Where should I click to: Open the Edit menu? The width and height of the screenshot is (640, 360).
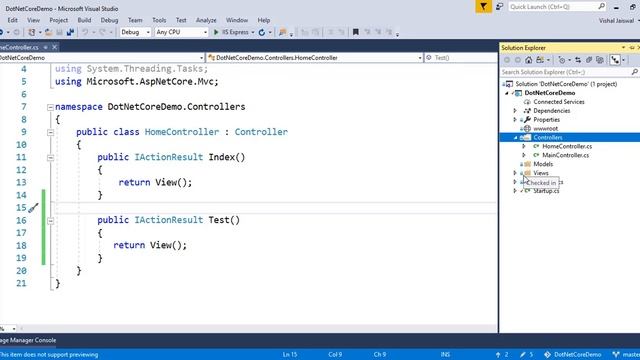click(x=12, y=20)
